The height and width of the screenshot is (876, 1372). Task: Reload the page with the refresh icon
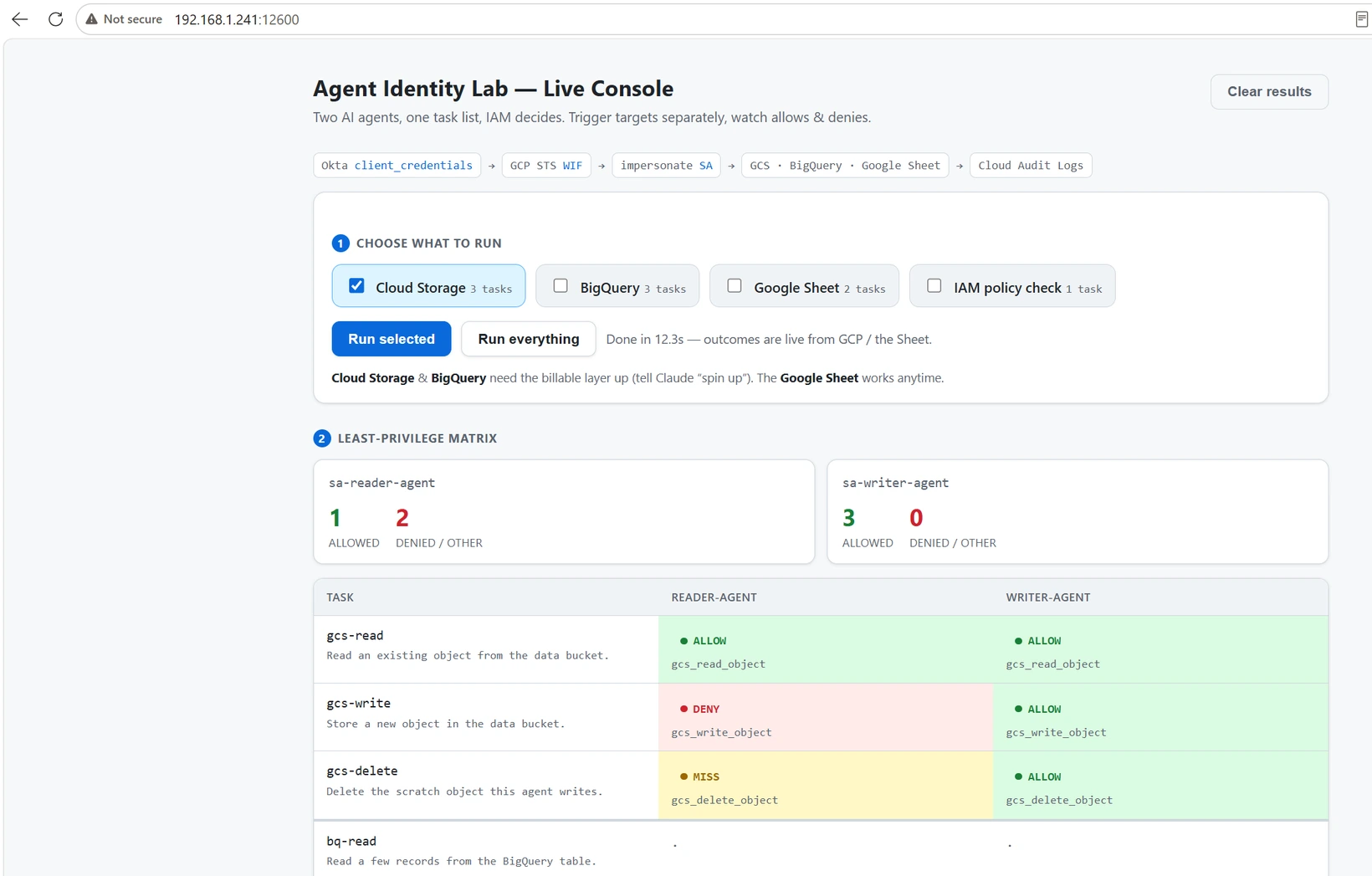(55, 19)
